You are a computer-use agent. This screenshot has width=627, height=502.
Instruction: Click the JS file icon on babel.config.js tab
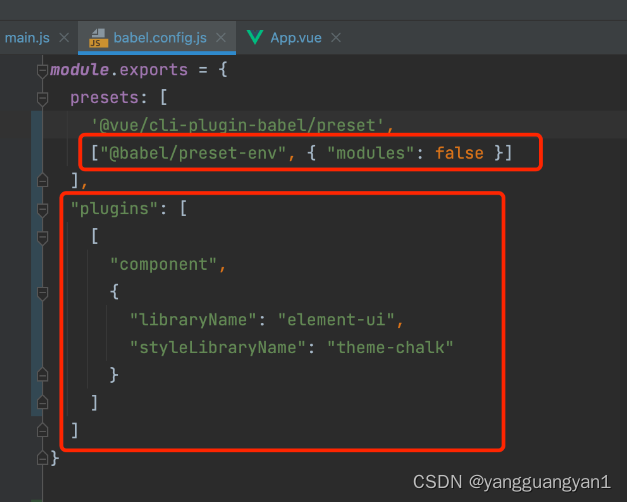(x=98, y=38)
